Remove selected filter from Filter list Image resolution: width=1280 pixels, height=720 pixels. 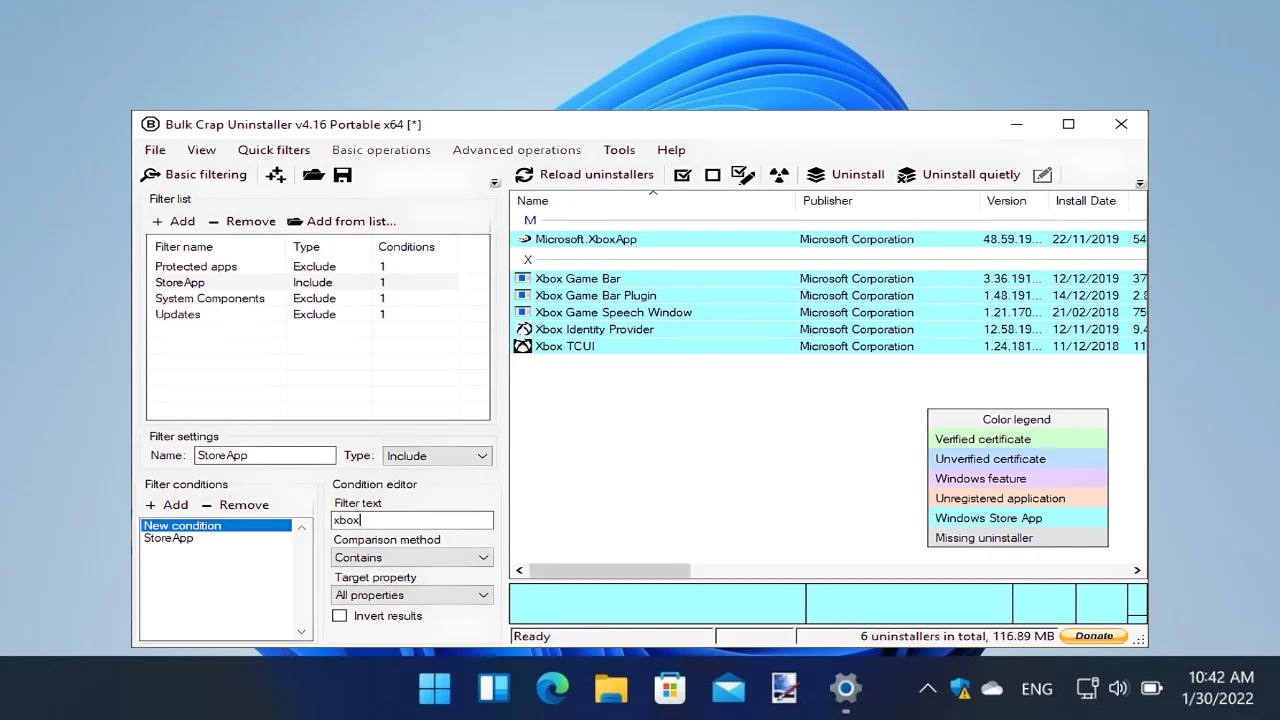tap(242, 221)
